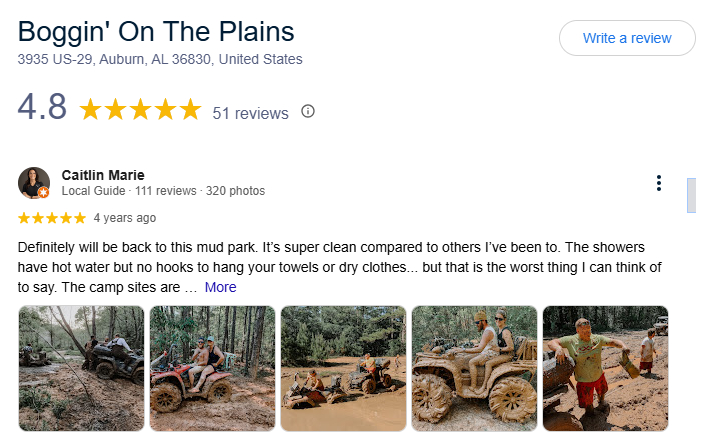Click the vertical scrollbar thumb
The image size is (706, 447).
click(x=689, y=195)
